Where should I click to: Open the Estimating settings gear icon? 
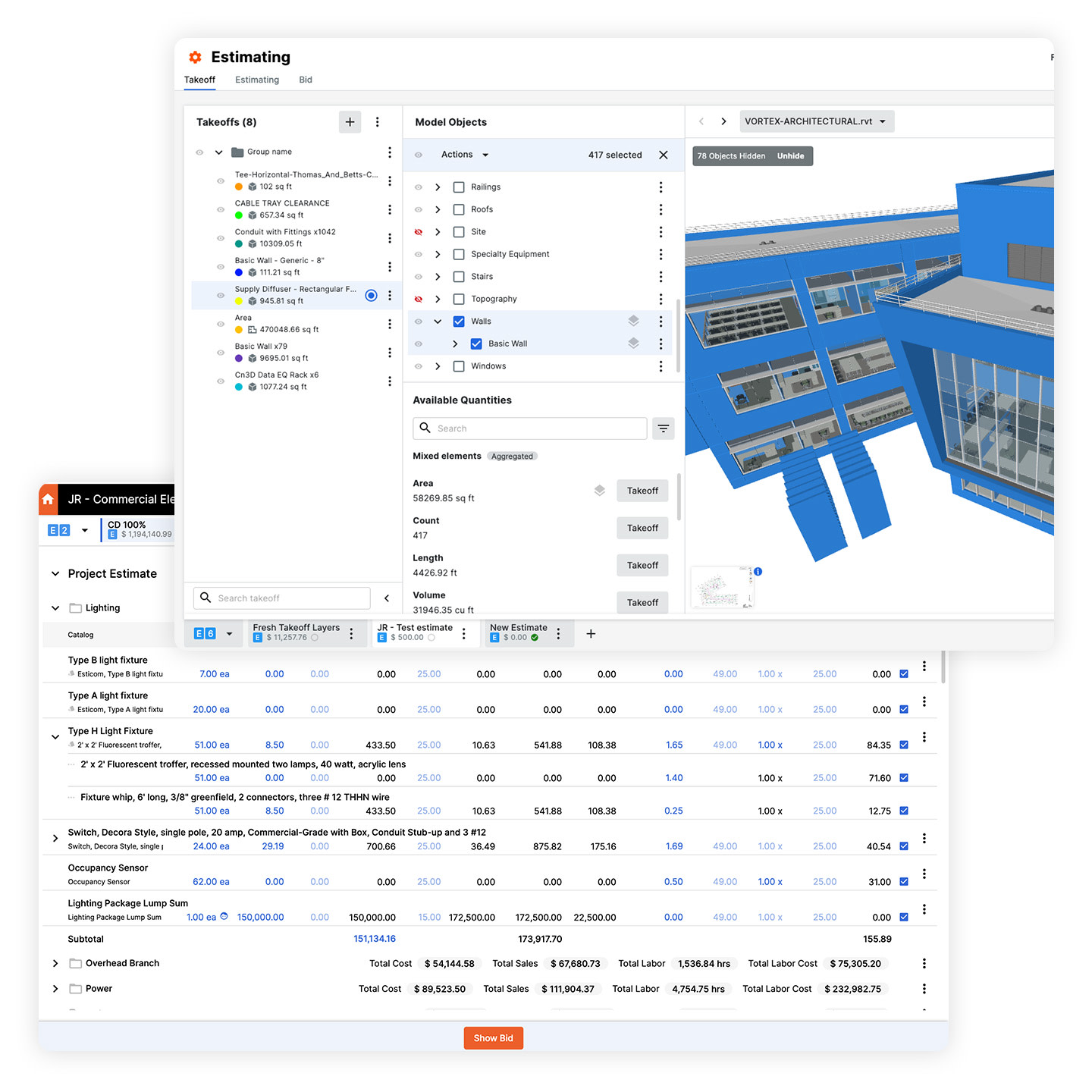tap(195, 57)
